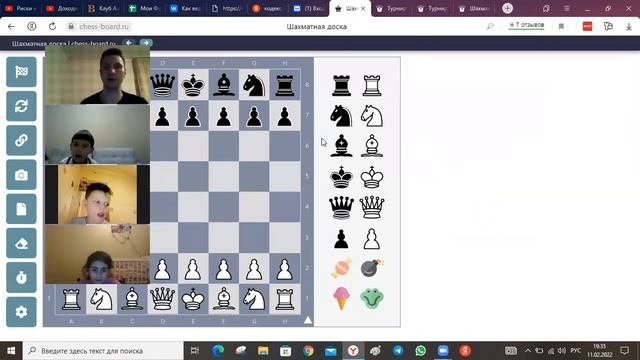Open the gear settings sidebar button
640x360 pixels.
coord(21,312)
